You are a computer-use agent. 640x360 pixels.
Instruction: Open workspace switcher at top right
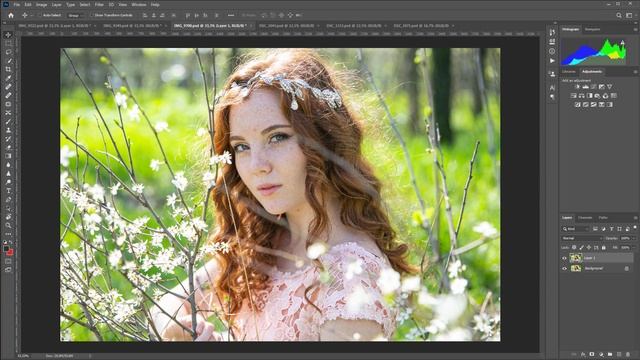629,16
